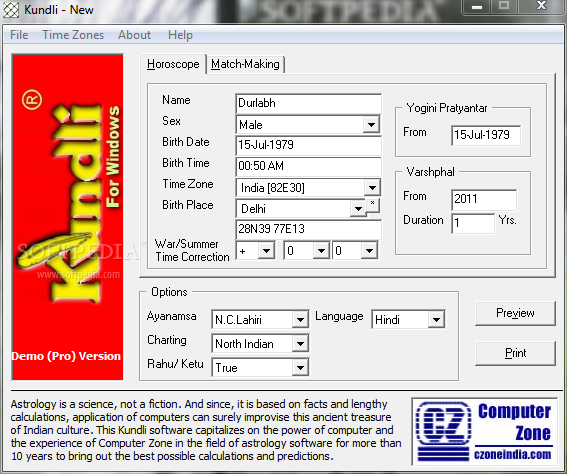Click the Yogini Pratyantar From date field
567x474 pixels.
pyautogui.click(x=486, y=135)
